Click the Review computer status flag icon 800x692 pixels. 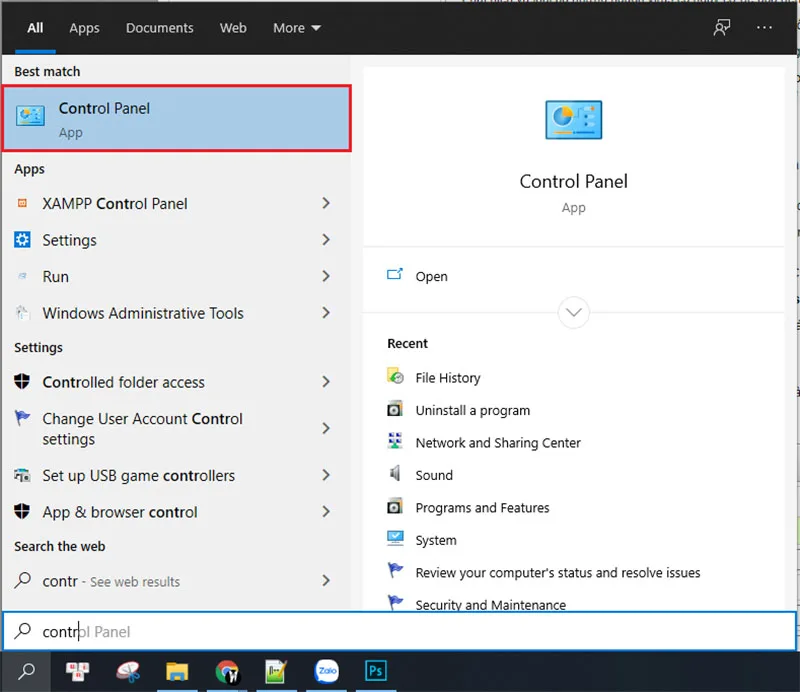point(395,570)
